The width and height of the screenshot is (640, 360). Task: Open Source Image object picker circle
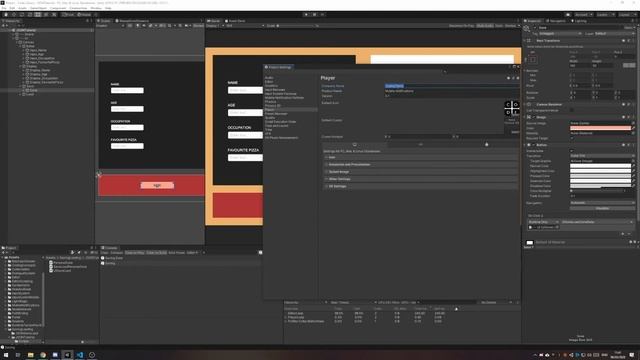[x=633, y=123]
